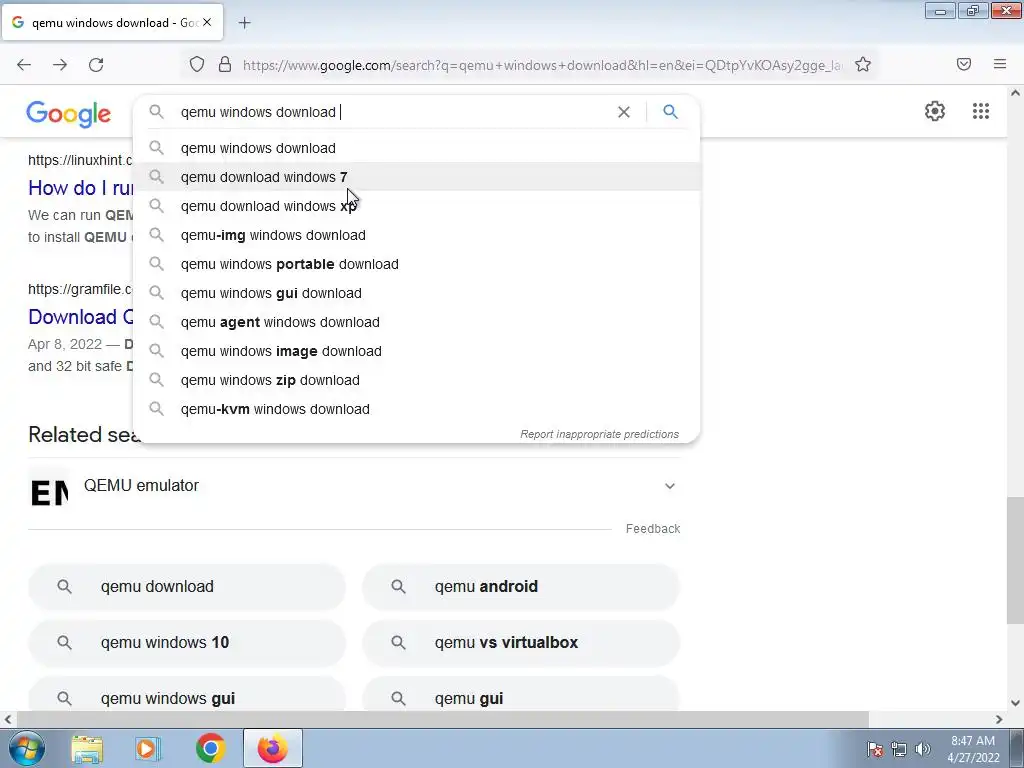The image size is (1024, 768).
Task: Open the Windows Start menu orb
Action: pyautogui.click(x=27, y=748)
